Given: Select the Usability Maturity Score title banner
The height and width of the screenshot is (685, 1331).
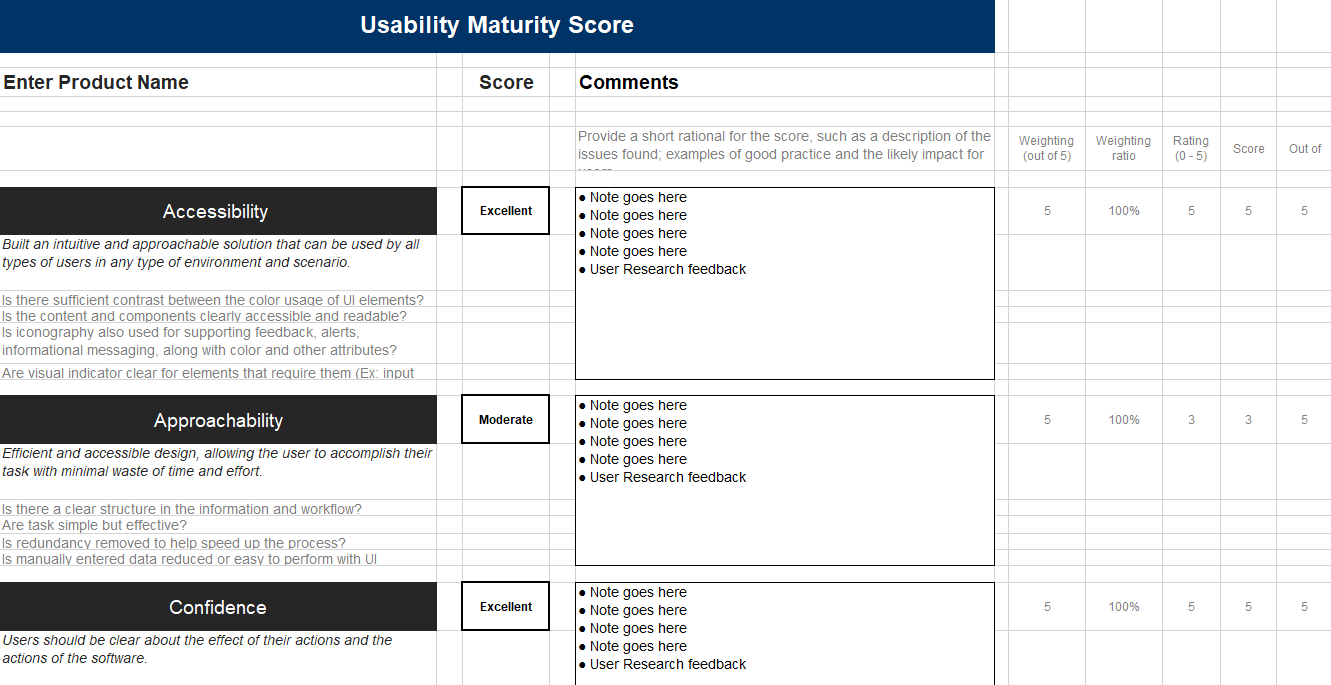Looking at the screenshot, I should point(497,26).
